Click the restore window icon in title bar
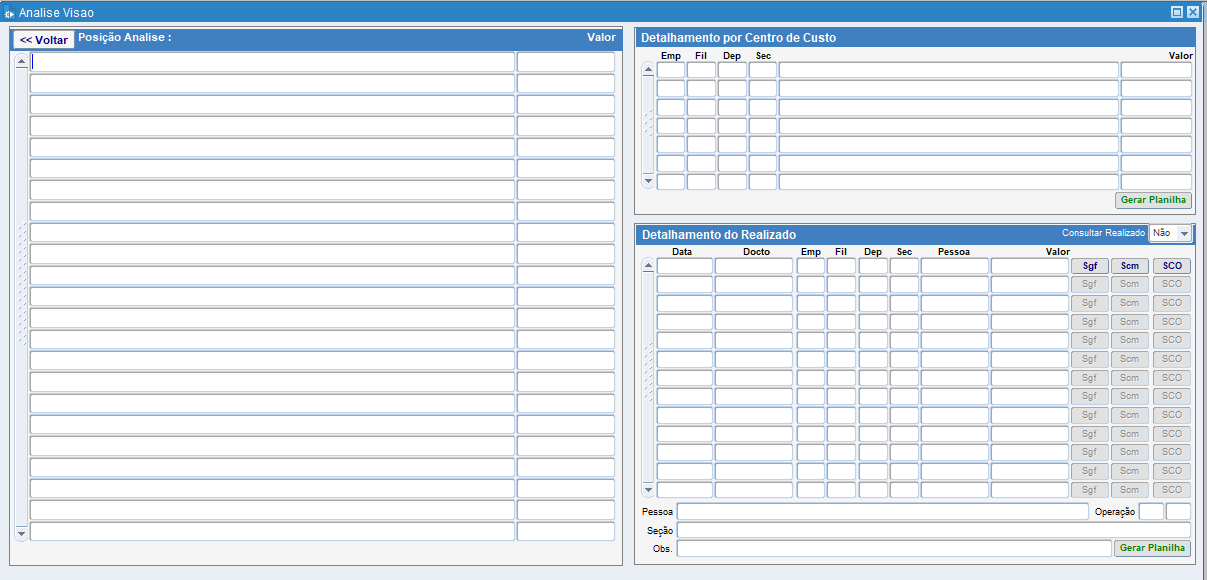Screen dimensions: 1207x580 point(1176,12)
